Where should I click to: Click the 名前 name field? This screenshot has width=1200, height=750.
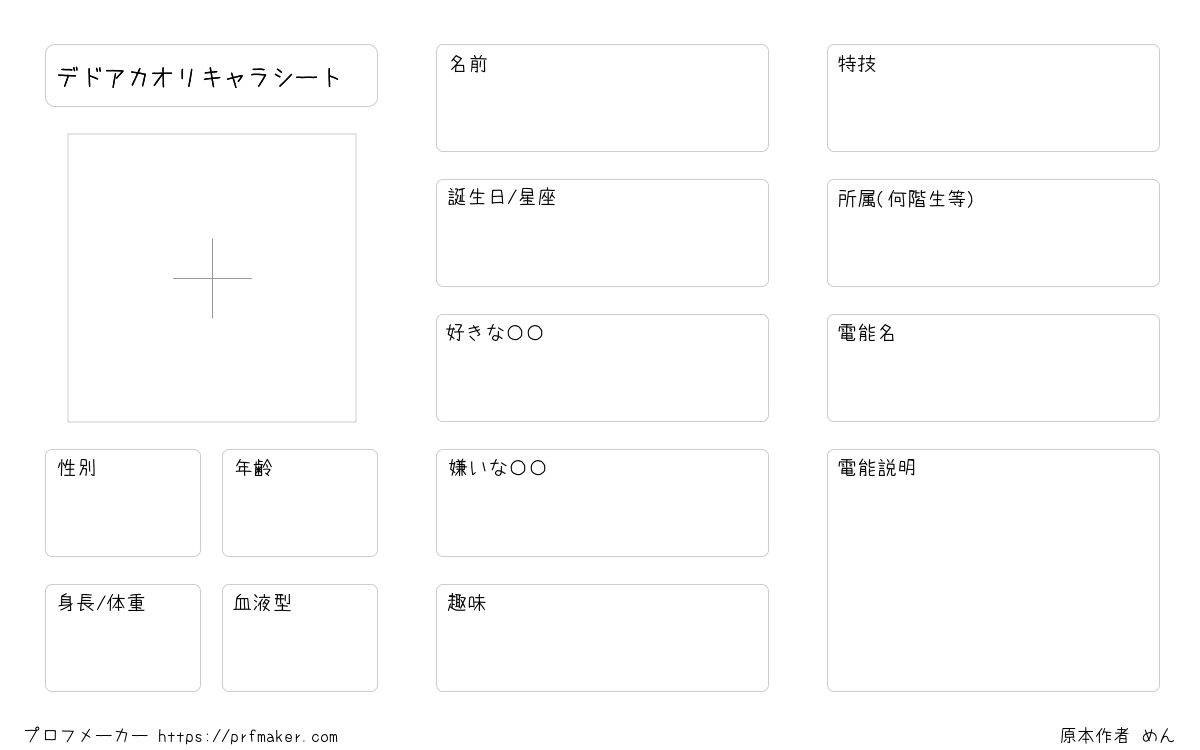(x=602, y=98)
